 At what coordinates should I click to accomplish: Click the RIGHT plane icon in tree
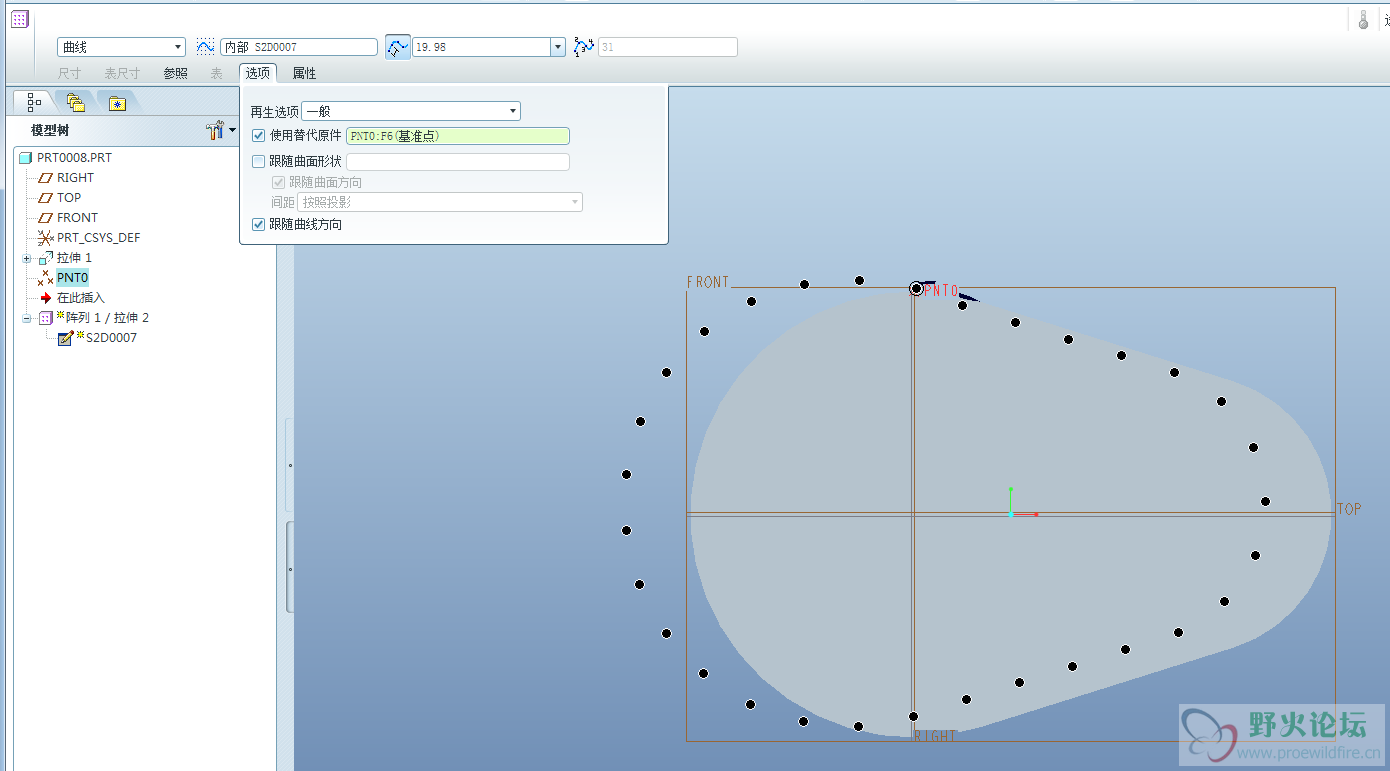pos(45,178)
